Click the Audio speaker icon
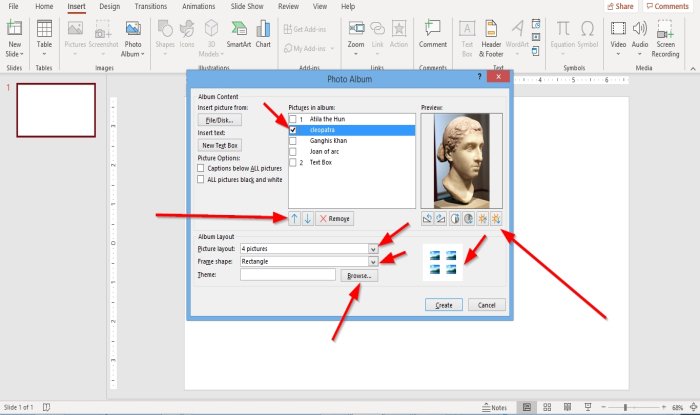Image resolution: width=700 pixels, height=415 pixels. (x=640, y=29)
